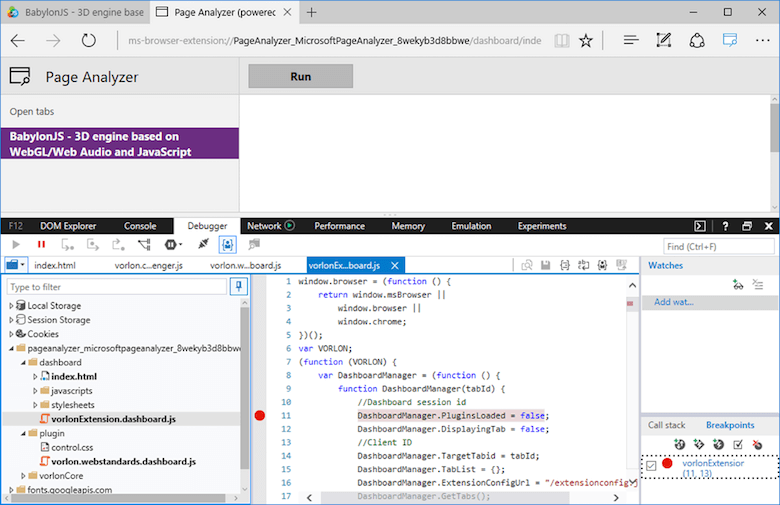The width and height of the screenshot is (780, 505).
Task: Click the Add watch link
Action: [673, 302]
